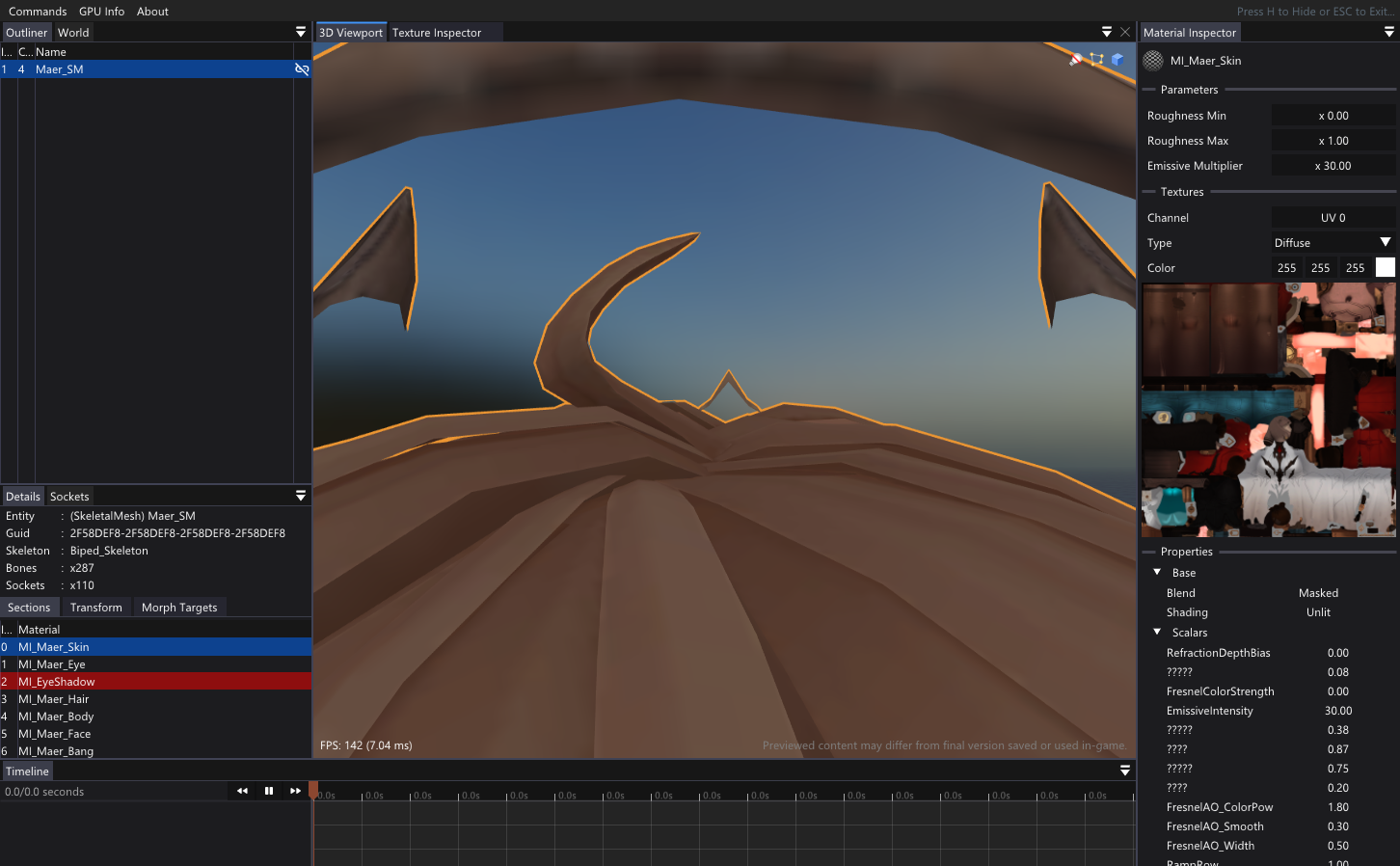Screen dimensions: 1400x866
Task: Close the 3D Viewport panel
Action: (x=1125, y=32)
